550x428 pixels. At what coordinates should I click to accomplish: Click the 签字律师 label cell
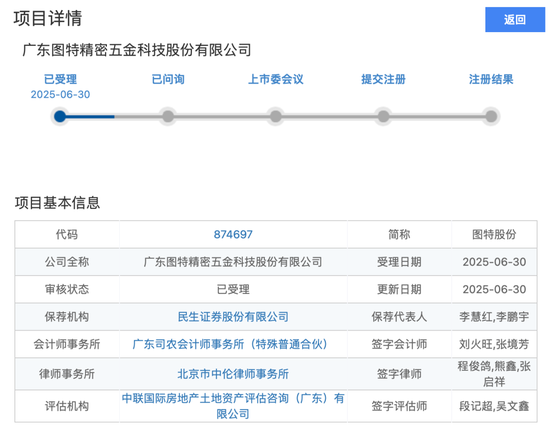(399, 374)
